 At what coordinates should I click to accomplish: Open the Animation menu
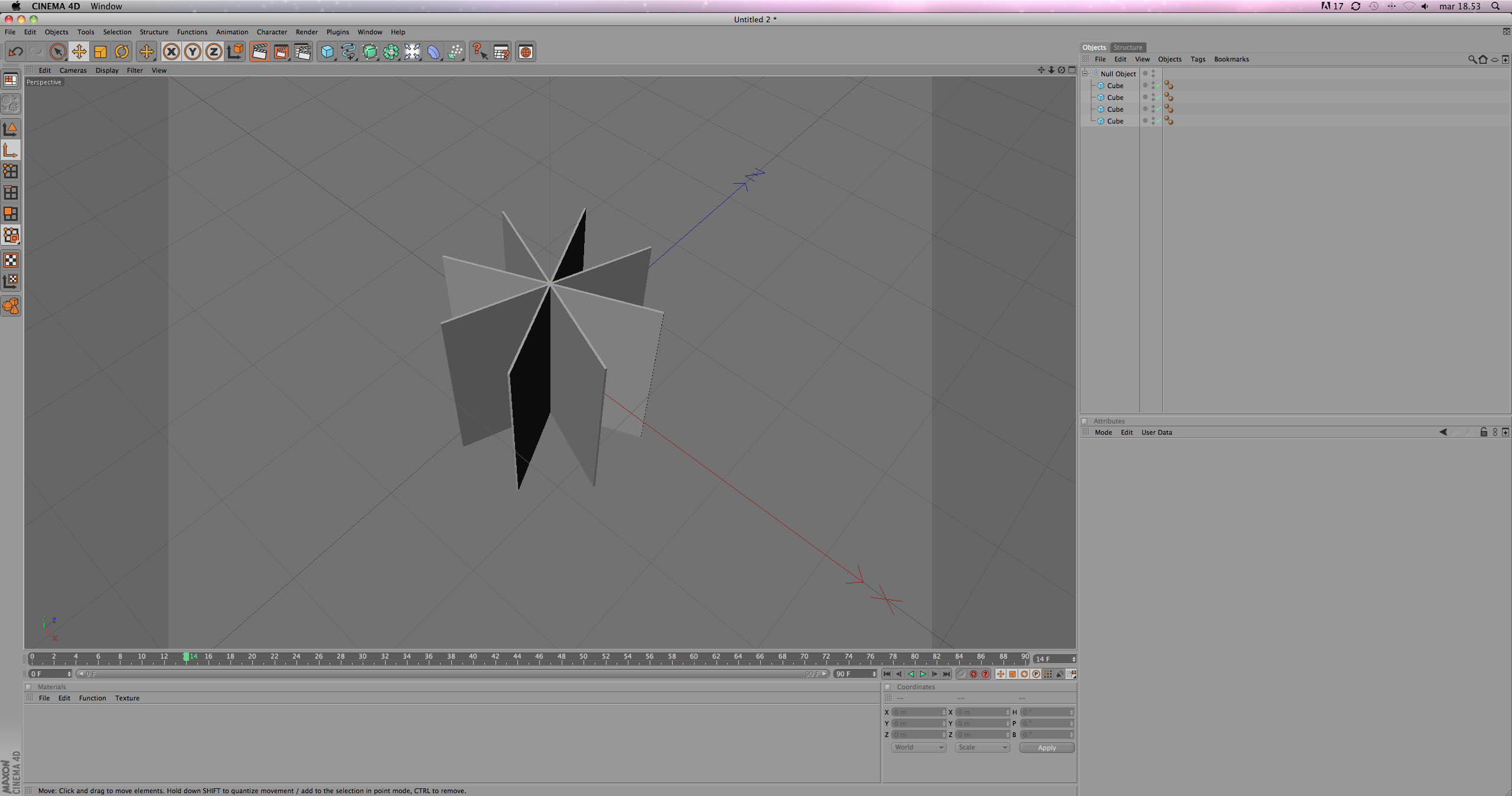pyautogui.click(x=232, y=32)
